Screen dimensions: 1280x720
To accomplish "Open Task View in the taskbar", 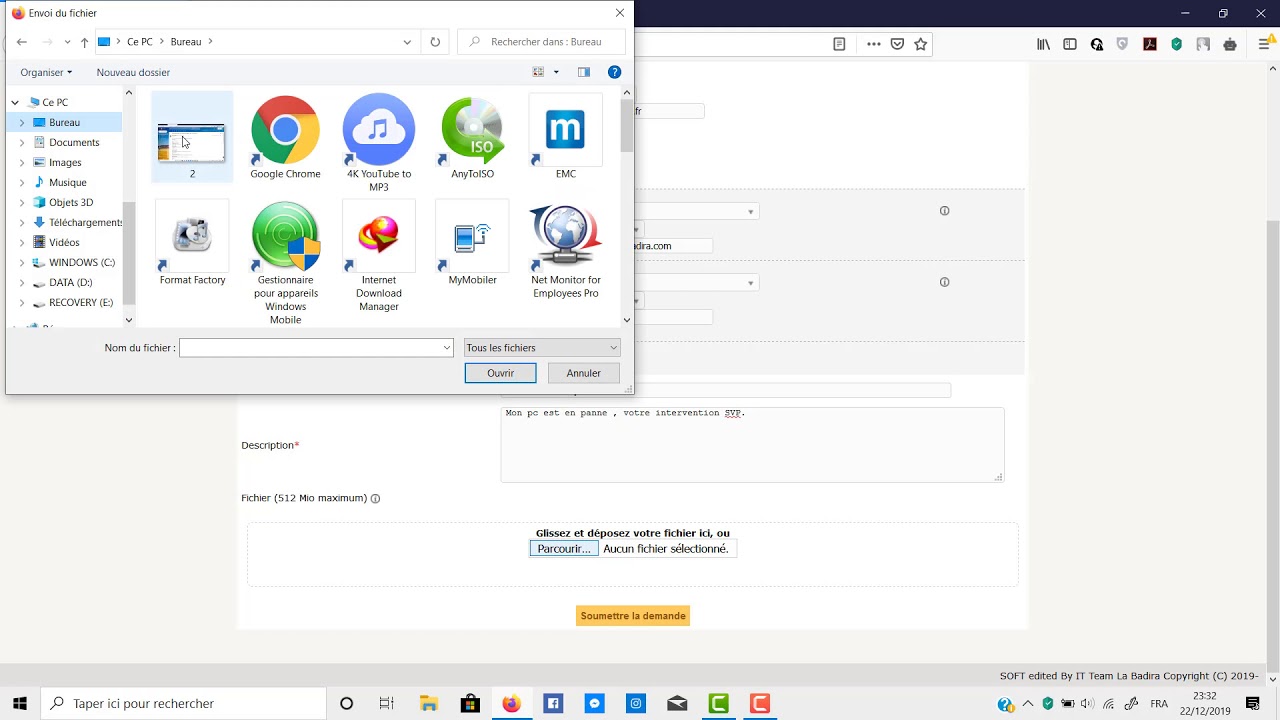I will coord(387,703).
